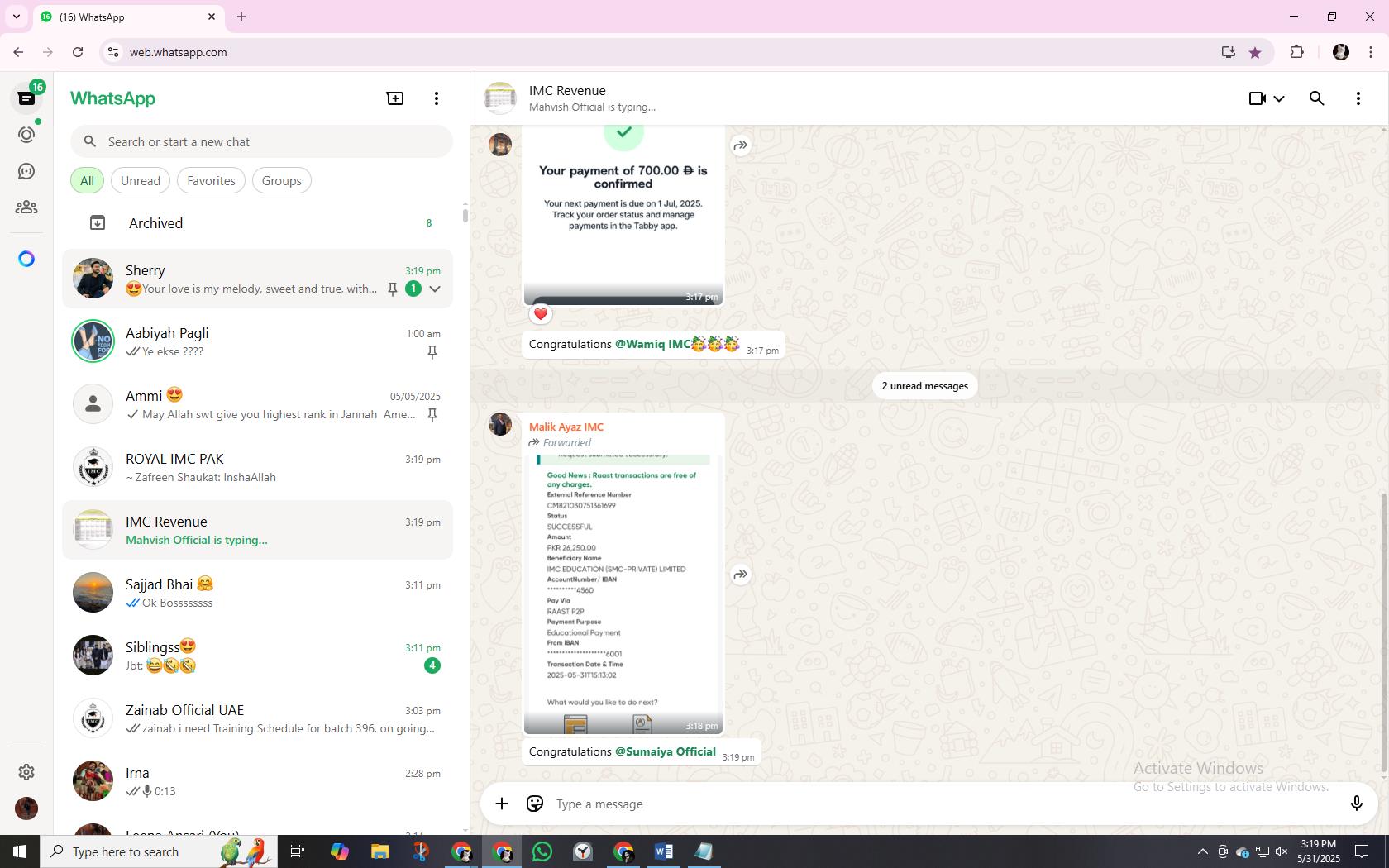Open the emoji and sticker picker
This screenshot has height=868, width=1389.
point(535,804)
